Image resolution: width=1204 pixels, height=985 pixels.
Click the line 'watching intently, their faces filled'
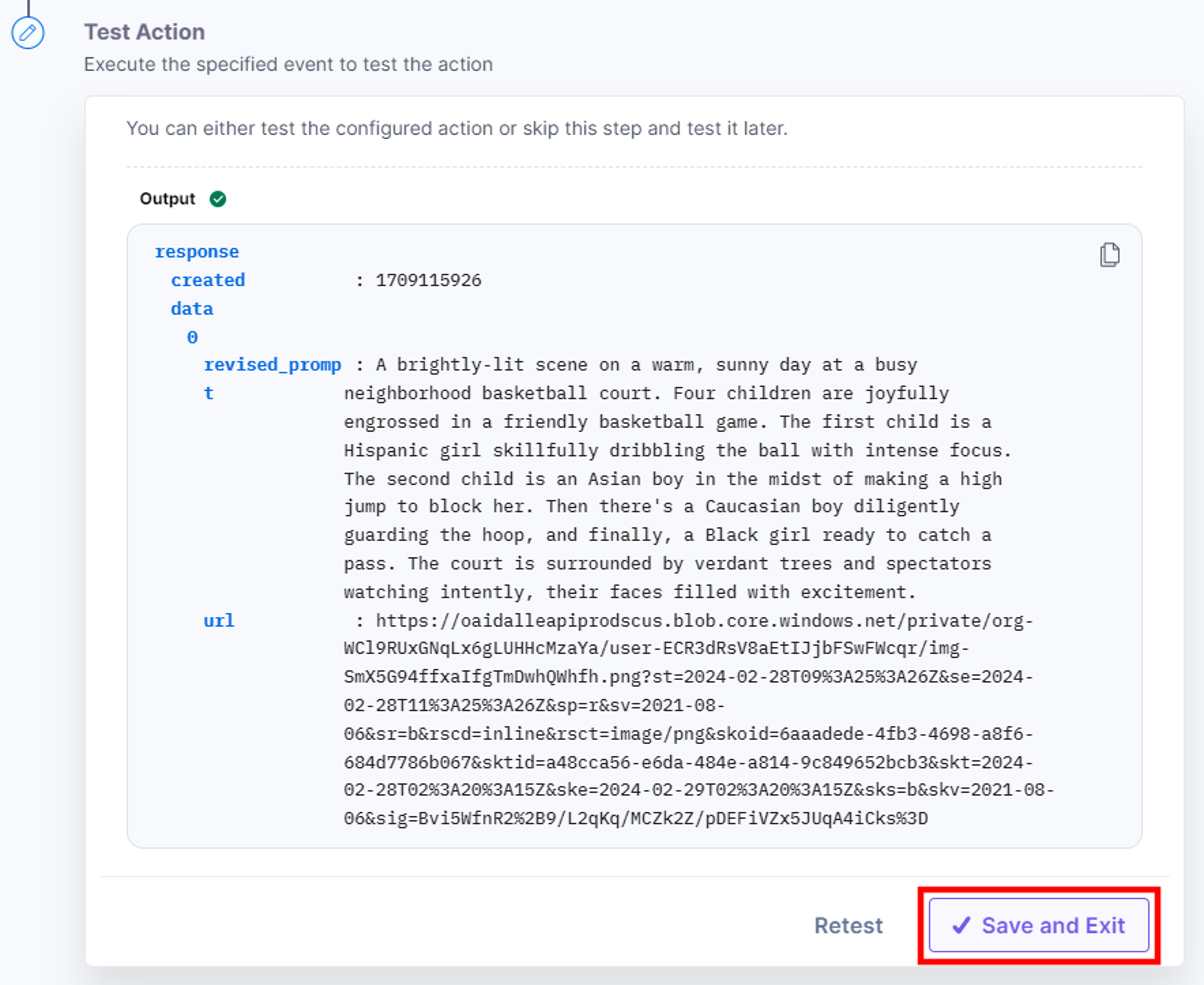(630, 592)
